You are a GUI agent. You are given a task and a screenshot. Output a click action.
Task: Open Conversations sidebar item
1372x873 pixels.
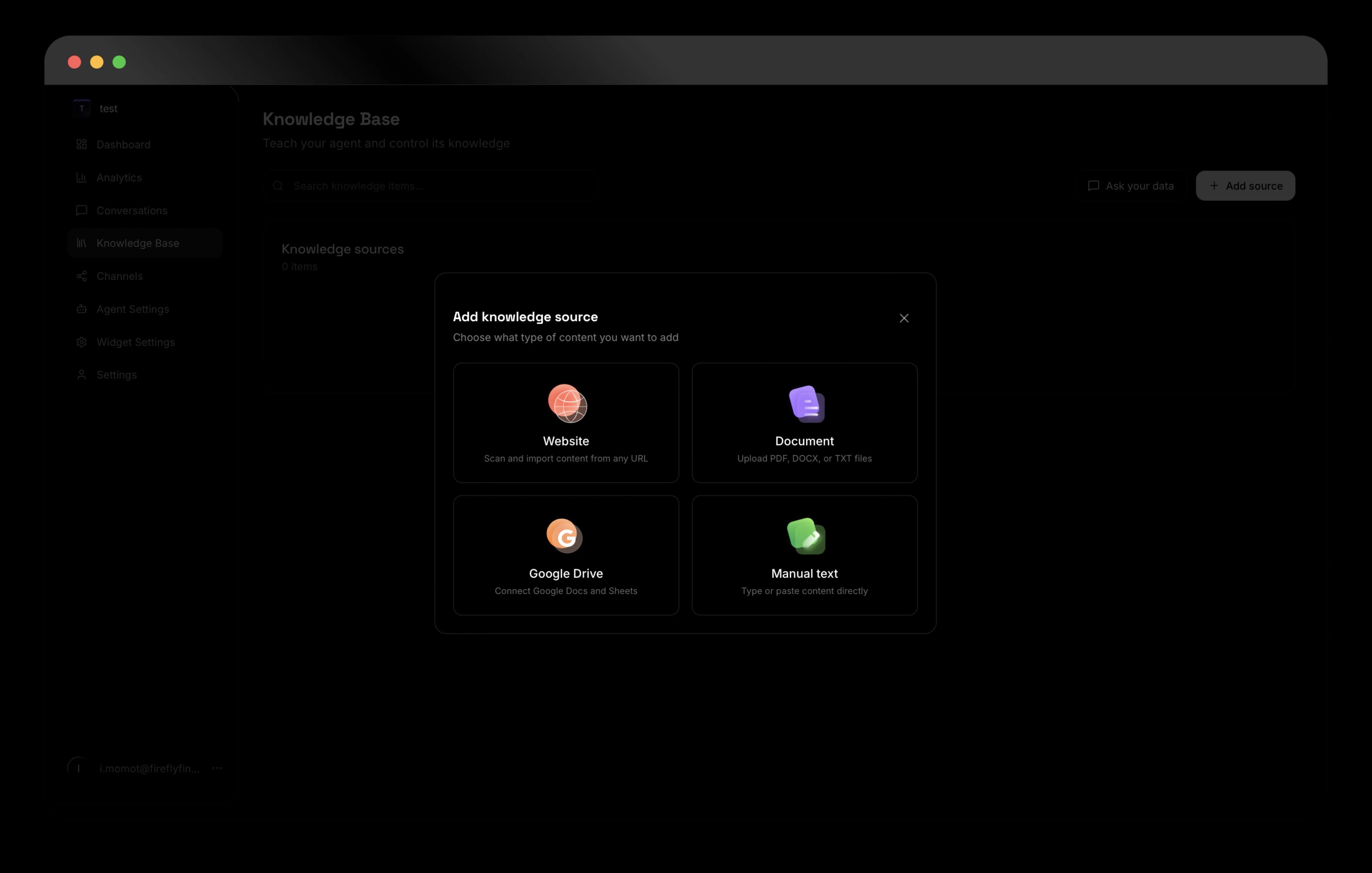[x=131, y=210]
